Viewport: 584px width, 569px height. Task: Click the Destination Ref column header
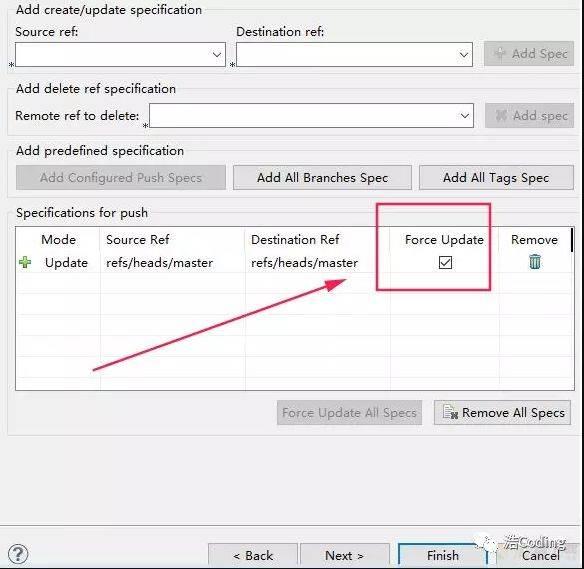[295, 239]
